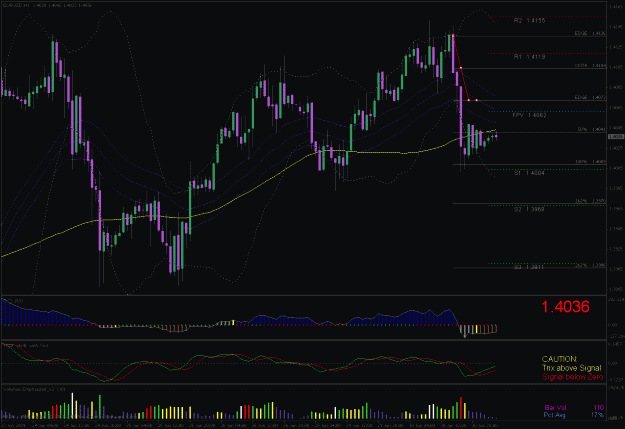Click the 'Pct Avg' label in volume panel

click(554, 415)
